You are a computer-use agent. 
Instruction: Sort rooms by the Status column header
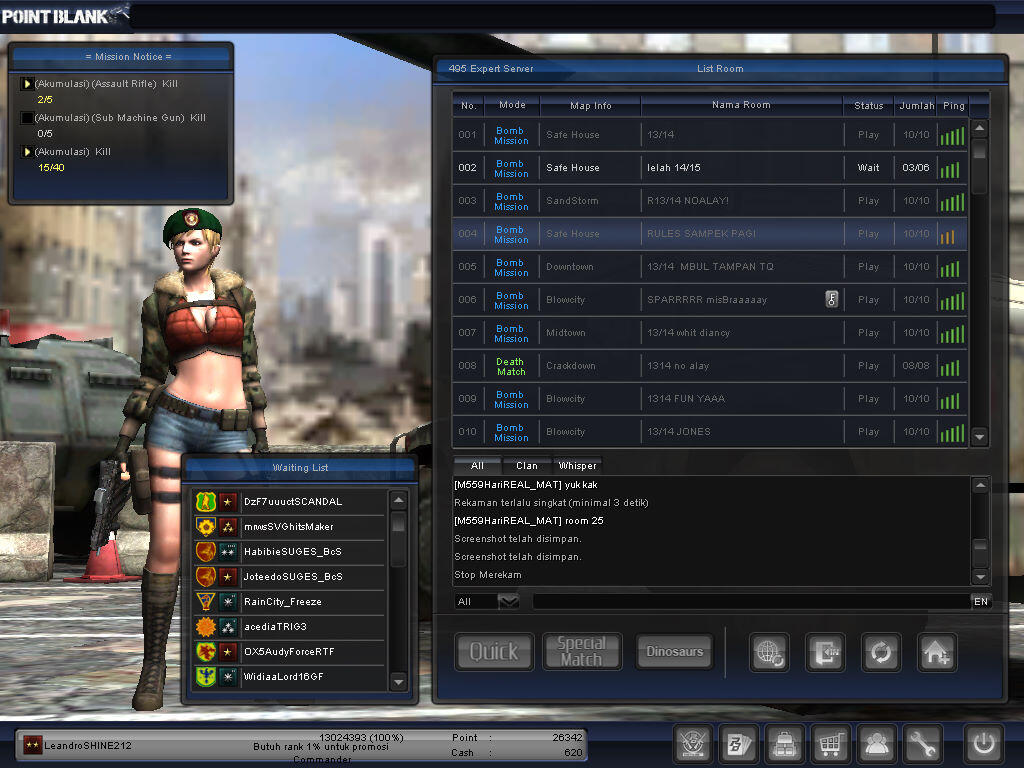(869, 105)
